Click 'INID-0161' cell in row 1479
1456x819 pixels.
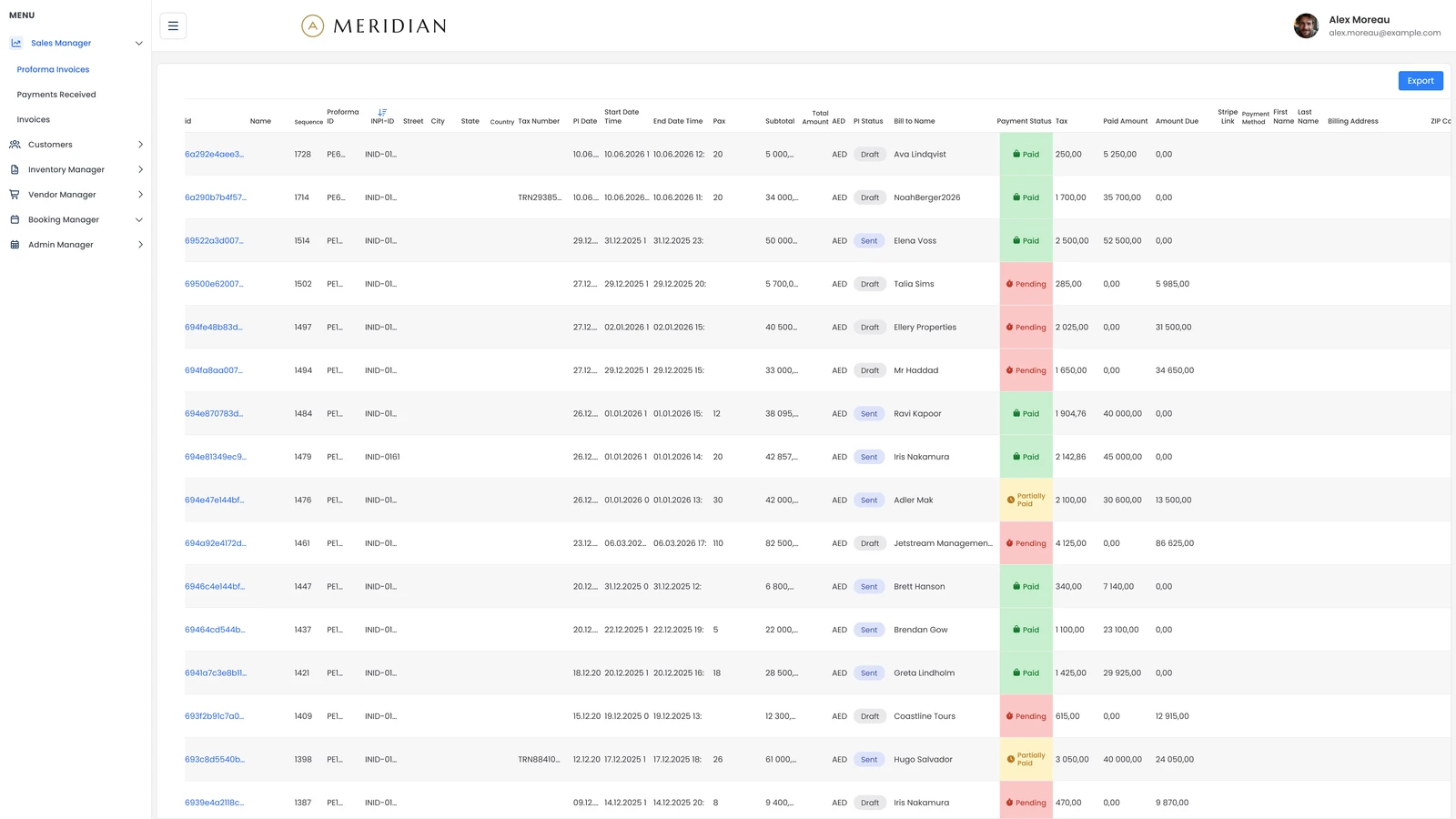tap(382, 457)
